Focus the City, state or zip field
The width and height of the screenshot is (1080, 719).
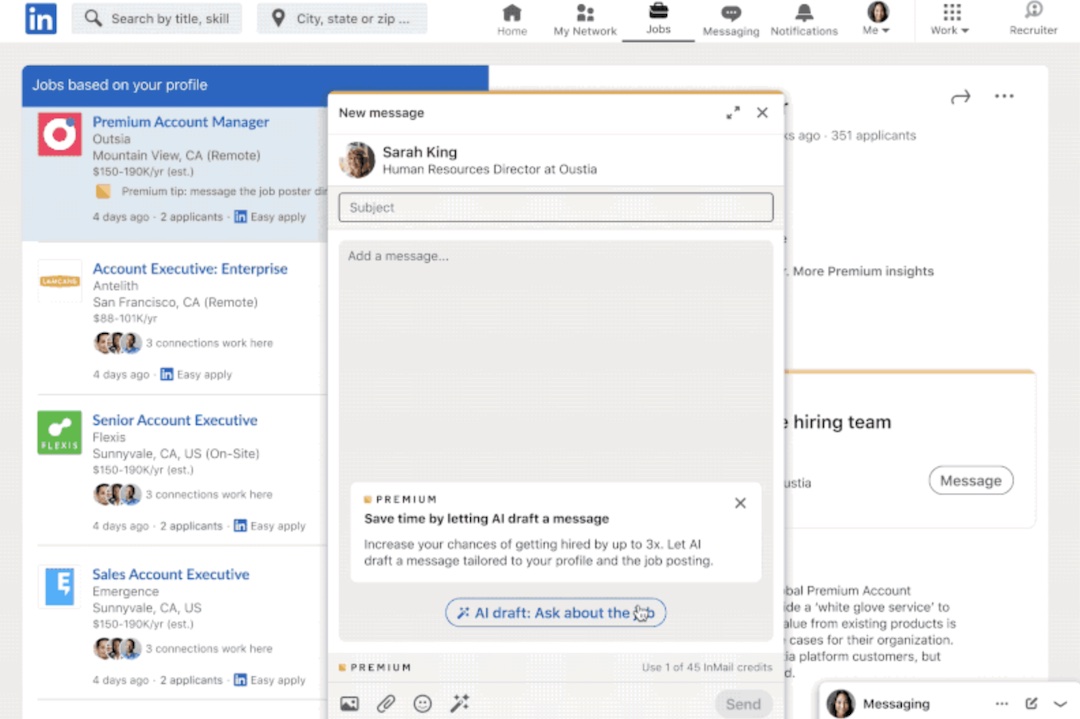pos(342,19)
